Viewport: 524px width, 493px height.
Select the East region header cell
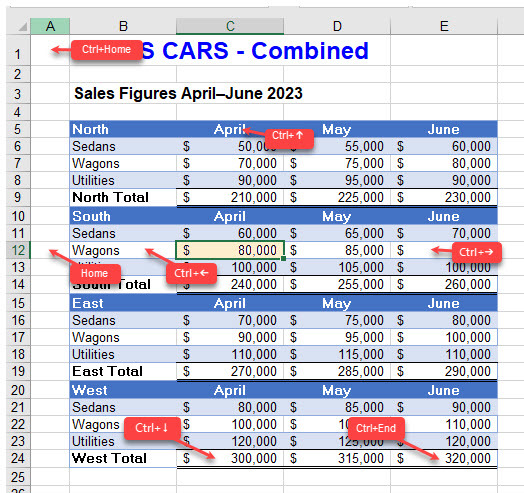point(123,303)
